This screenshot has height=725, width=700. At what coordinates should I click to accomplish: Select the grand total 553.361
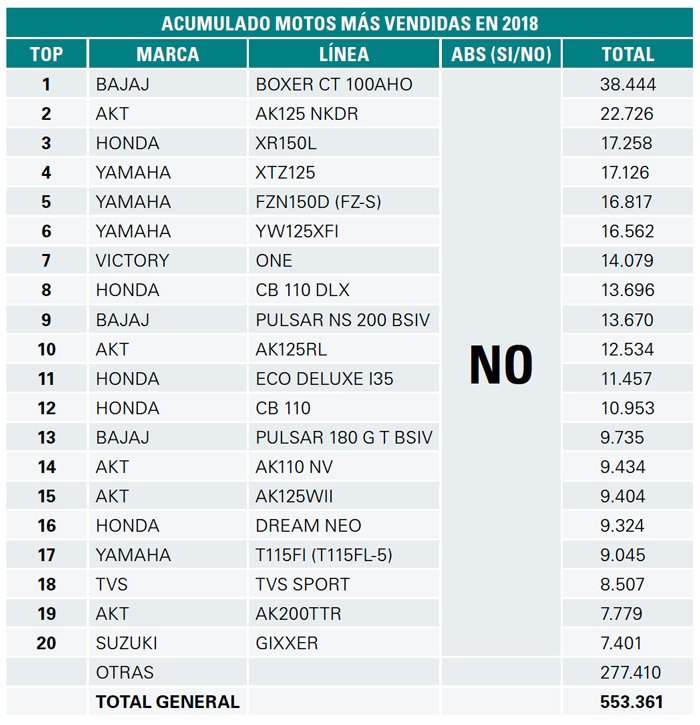tap(631, 701)
